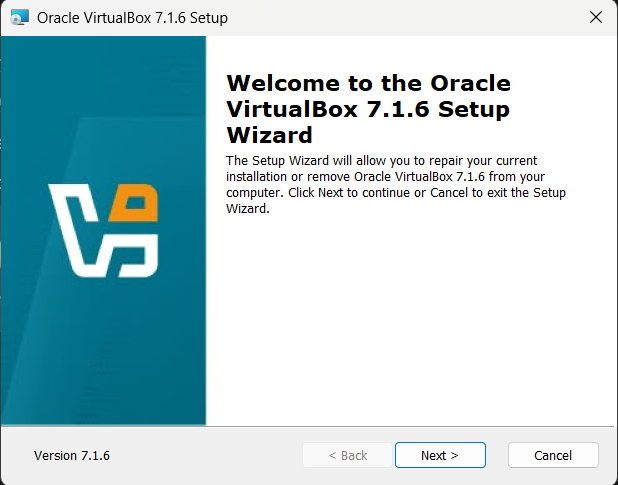The height and width of the screenshot is (485, 618).
Task: Click empty white area below description
Action: coord(410,320)
